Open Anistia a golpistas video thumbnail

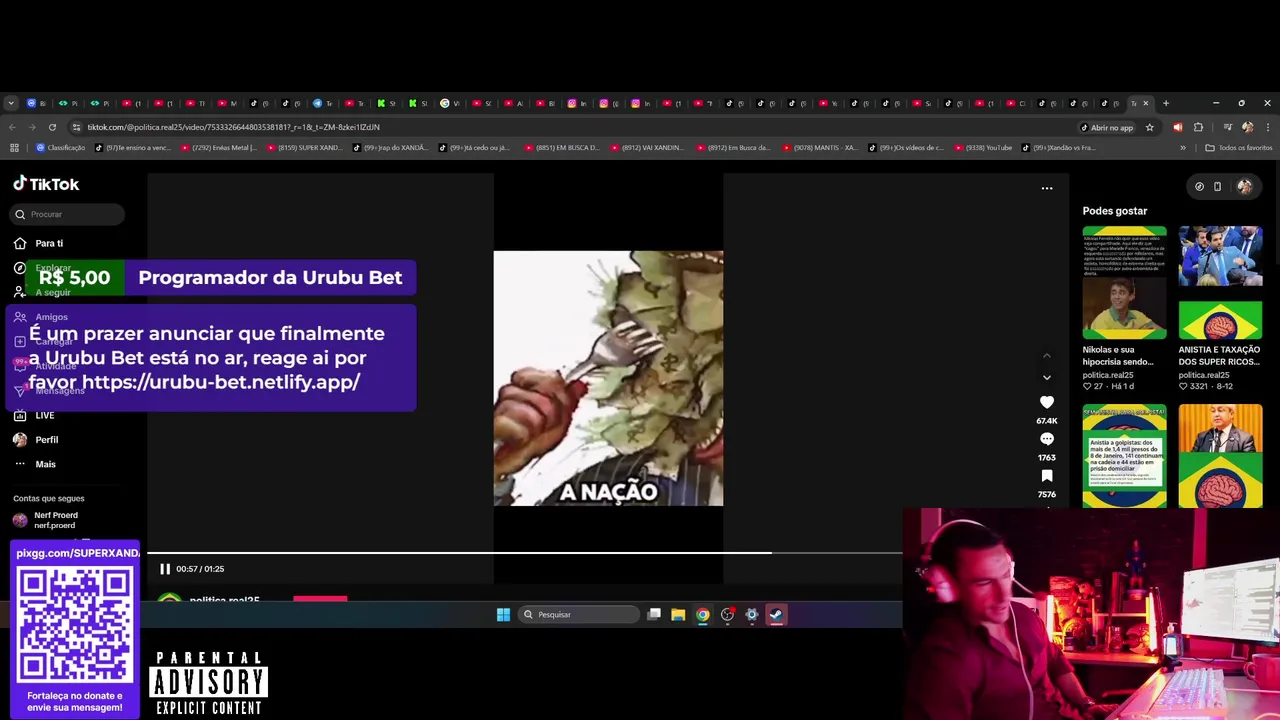tap(1124, 456)
